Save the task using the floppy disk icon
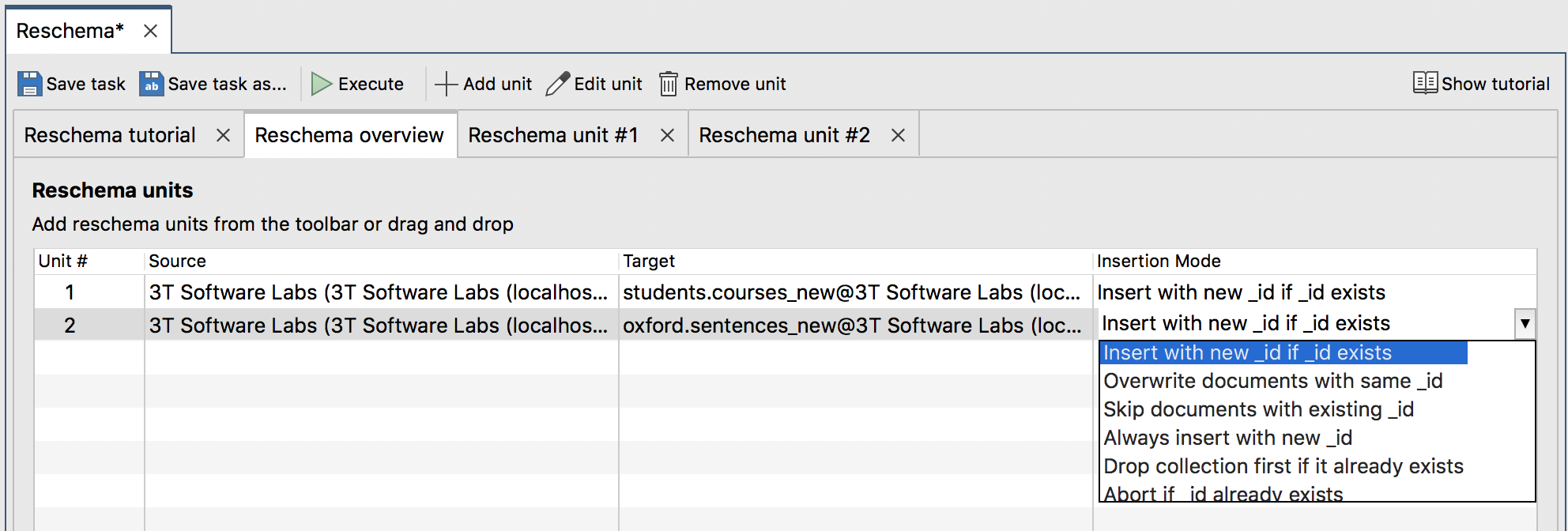Image resolution: width=1568 pixels, height=531 pixels. tap(28, 83)
